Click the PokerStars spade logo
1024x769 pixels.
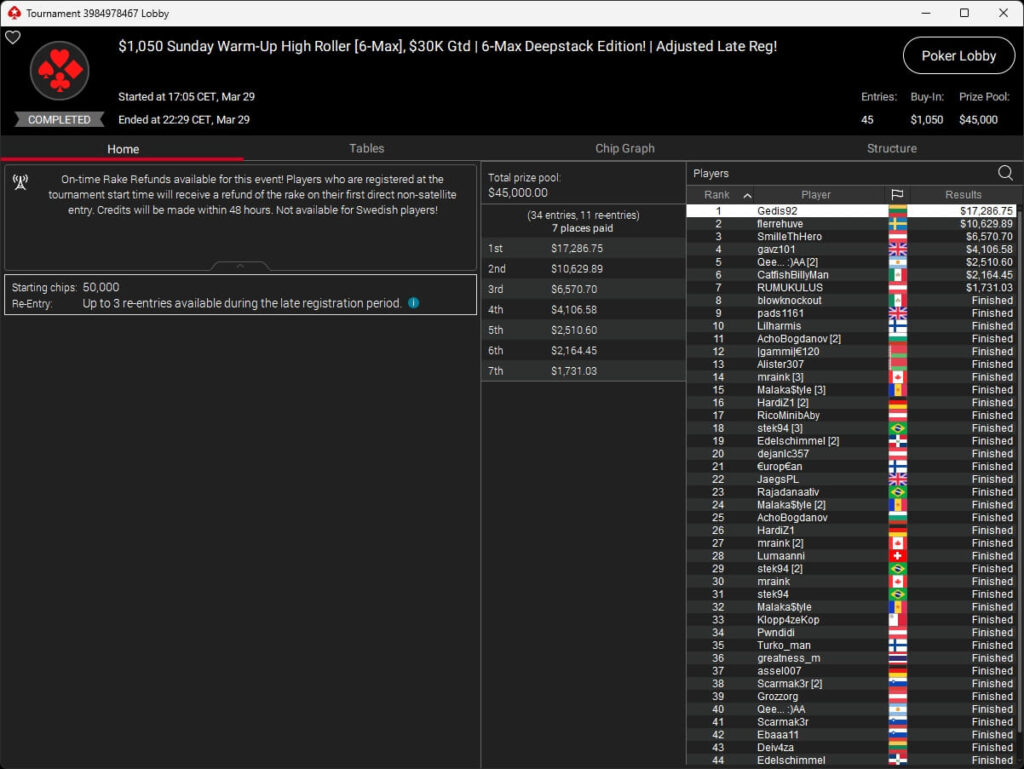click(x=59, y=71)
